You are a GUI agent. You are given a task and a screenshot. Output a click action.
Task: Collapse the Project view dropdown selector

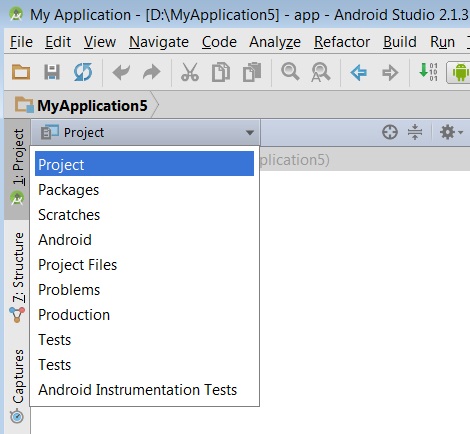(146, 132)
